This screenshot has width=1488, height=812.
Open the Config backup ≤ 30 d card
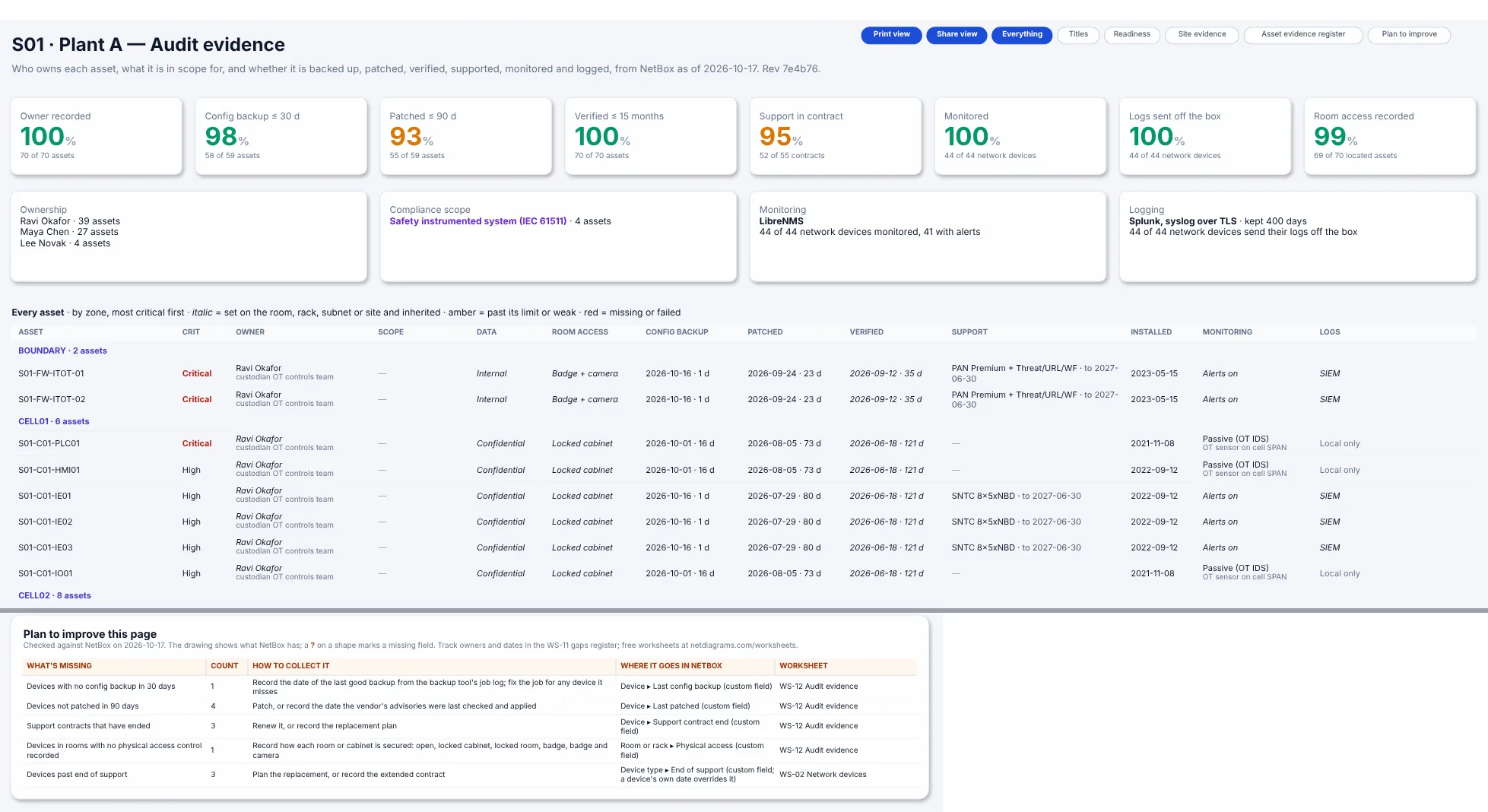pyautogui.click(x=281, y=136)
